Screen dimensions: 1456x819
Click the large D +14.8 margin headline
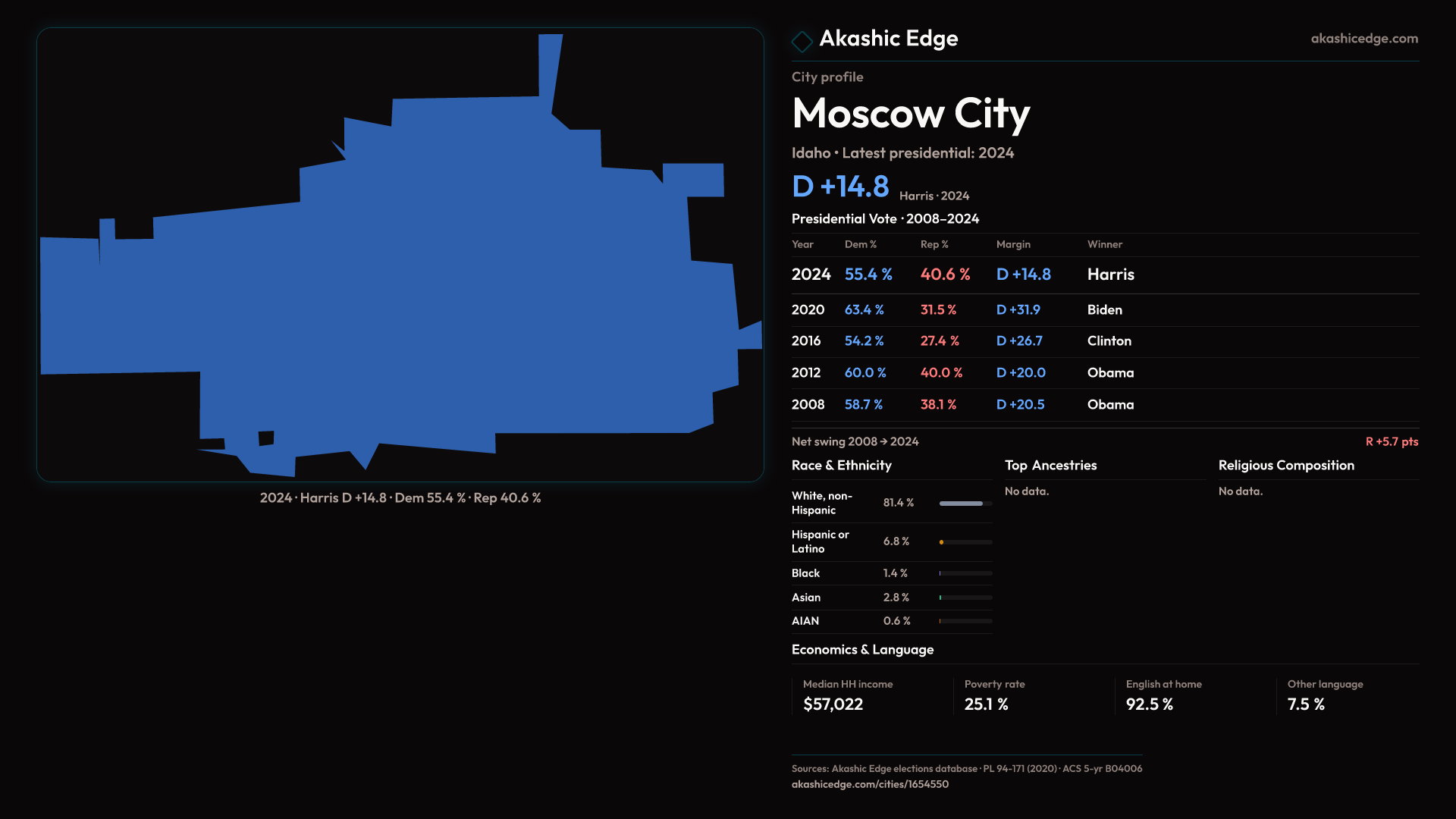[x=840, y=187]
